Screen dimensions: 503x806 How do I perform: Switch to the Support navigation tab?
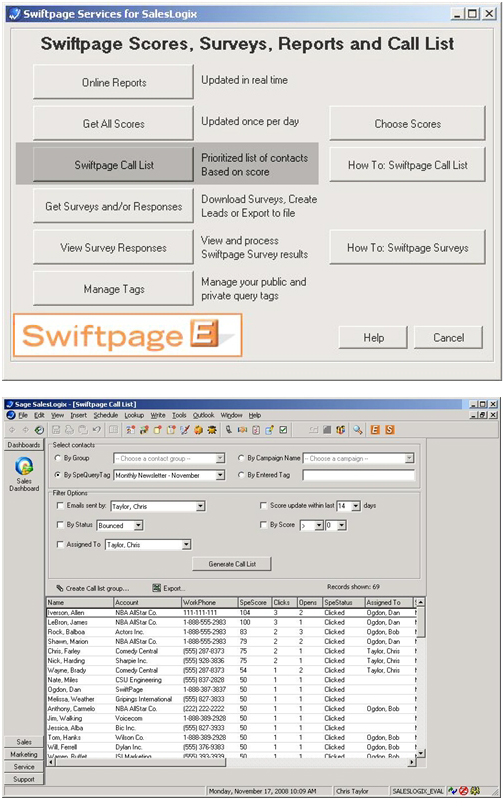point(24,779)
